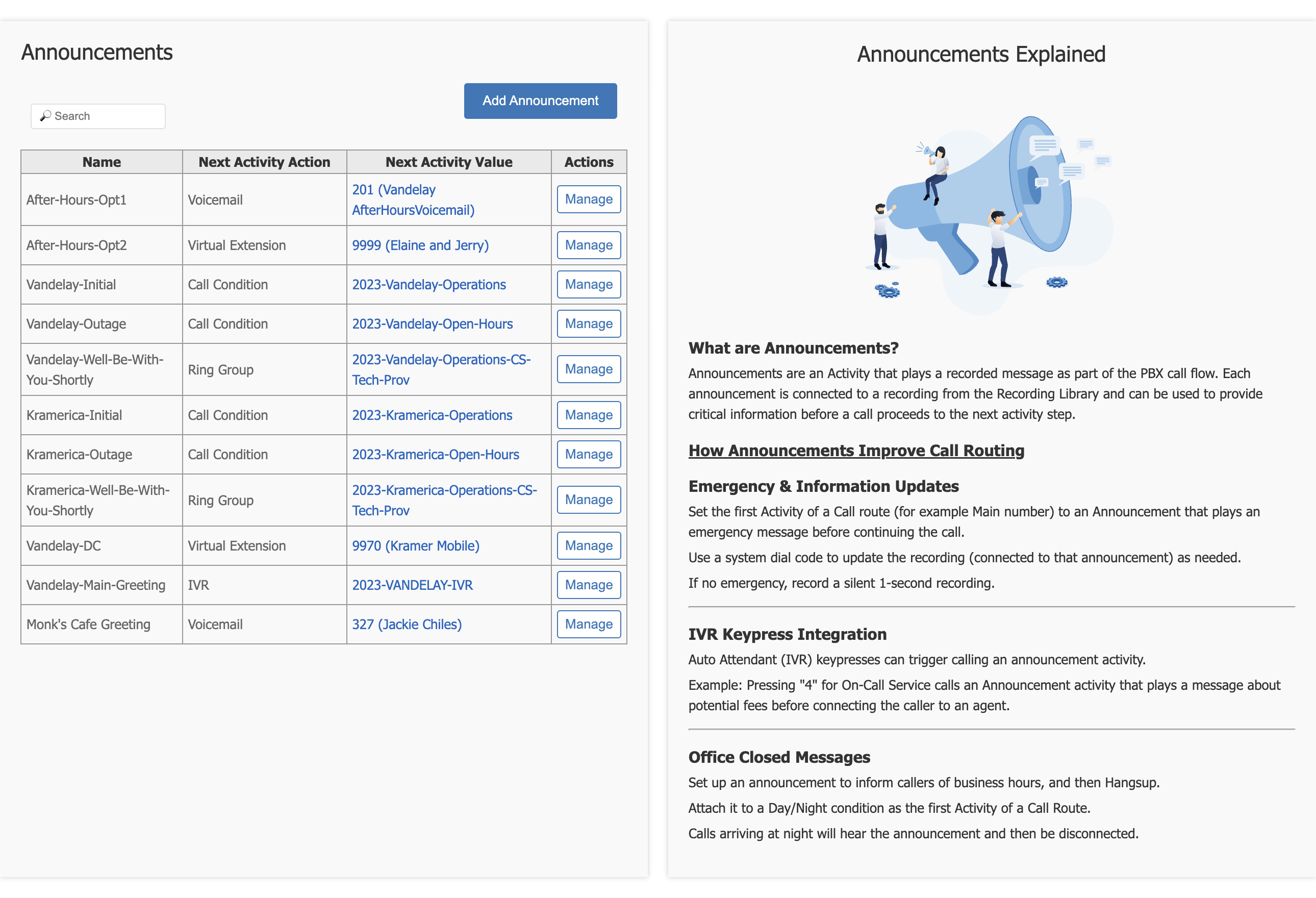Open the 2023-Kramerica-Operations link

click(x=432, y=415)
